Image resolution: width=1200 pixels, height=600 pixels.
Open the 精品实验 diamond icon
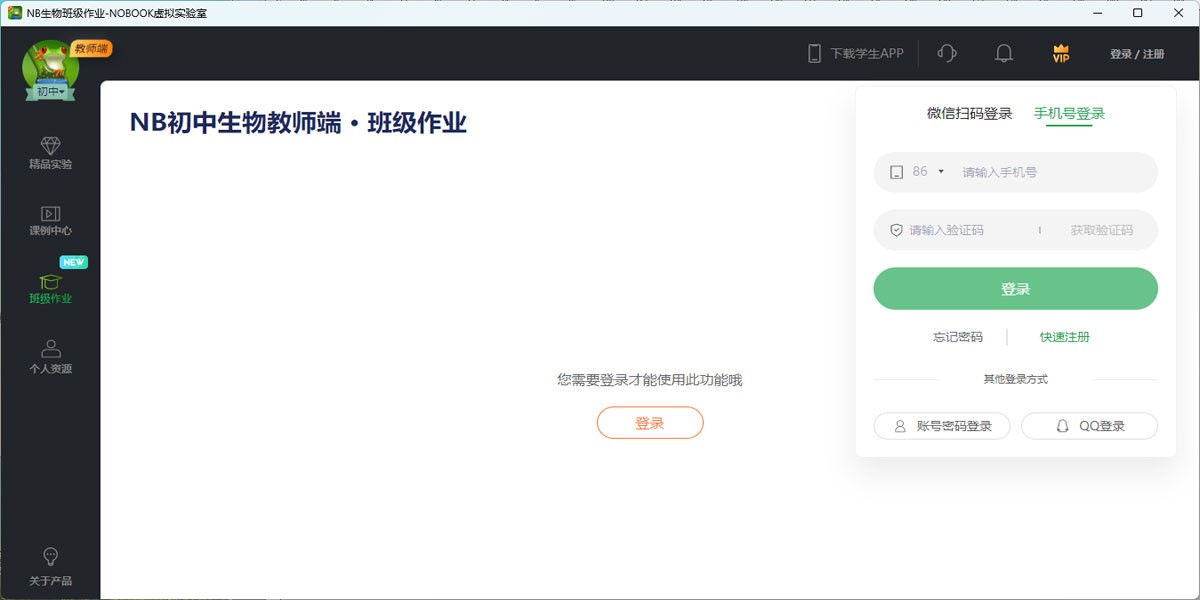coord(50,146)
